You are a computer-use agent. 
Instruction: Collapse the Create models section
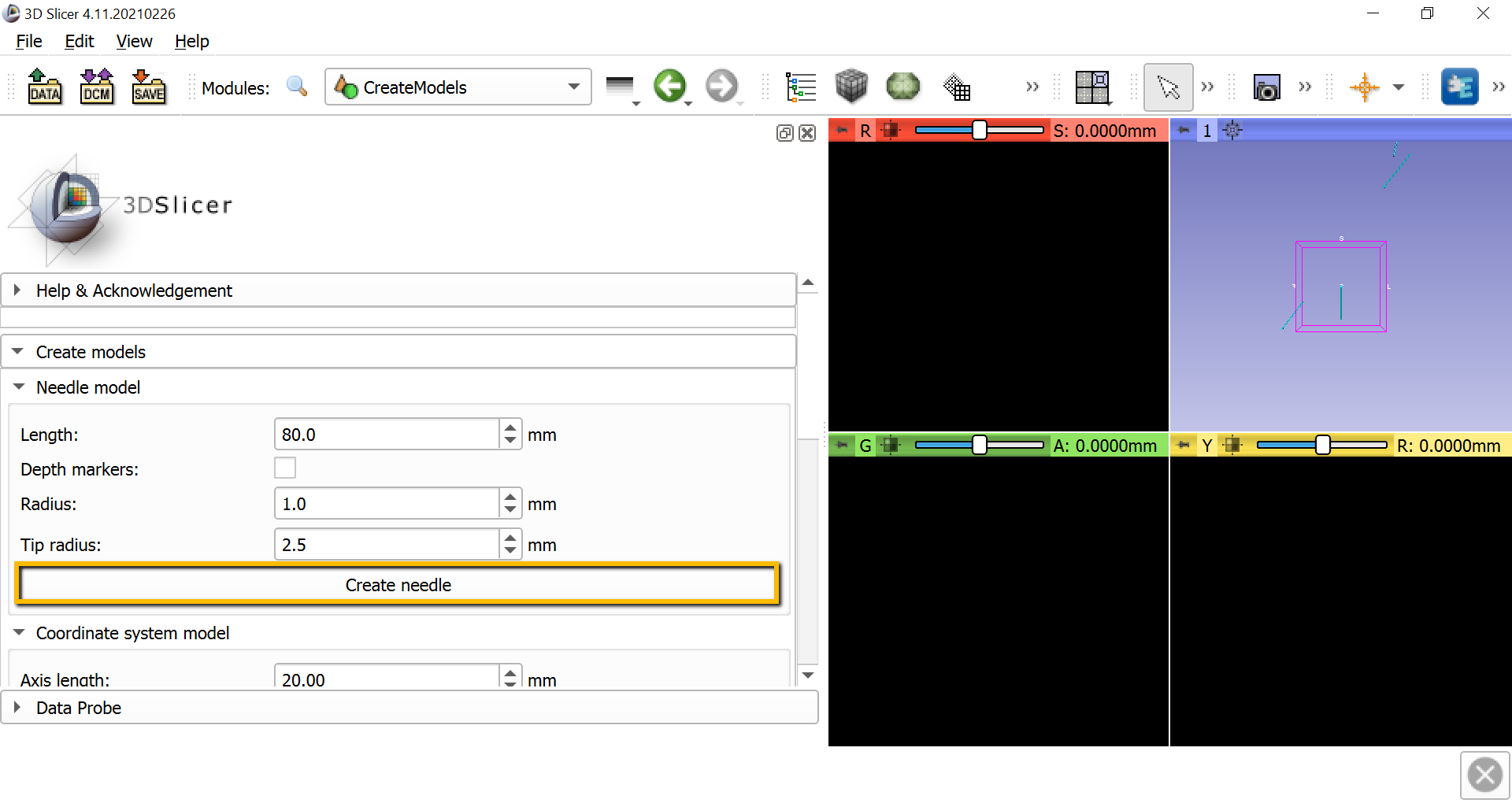[398, 352]
